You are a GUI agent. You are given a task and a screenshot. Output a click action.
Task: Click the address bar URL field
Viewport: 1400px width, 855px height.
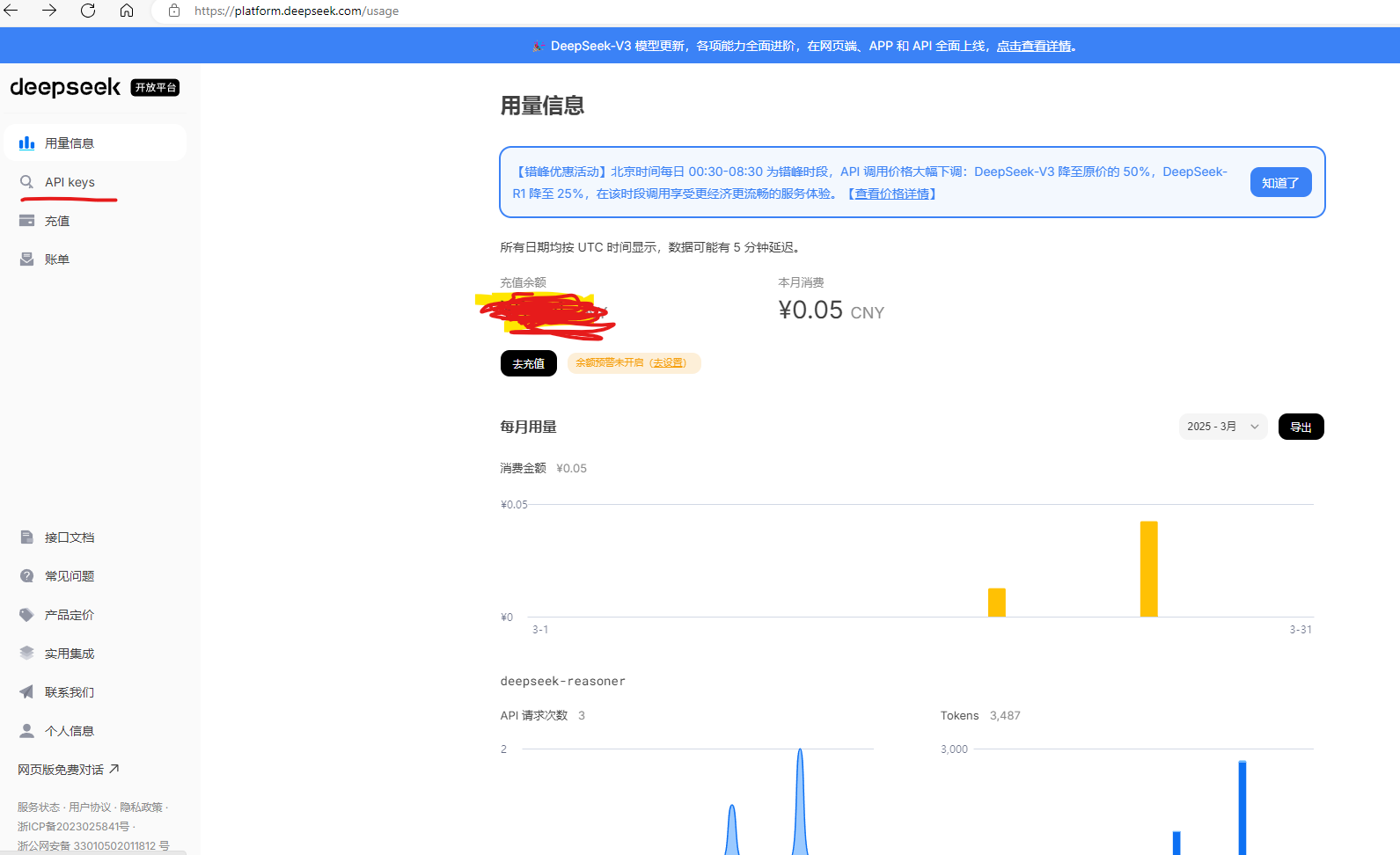(774, 11)
